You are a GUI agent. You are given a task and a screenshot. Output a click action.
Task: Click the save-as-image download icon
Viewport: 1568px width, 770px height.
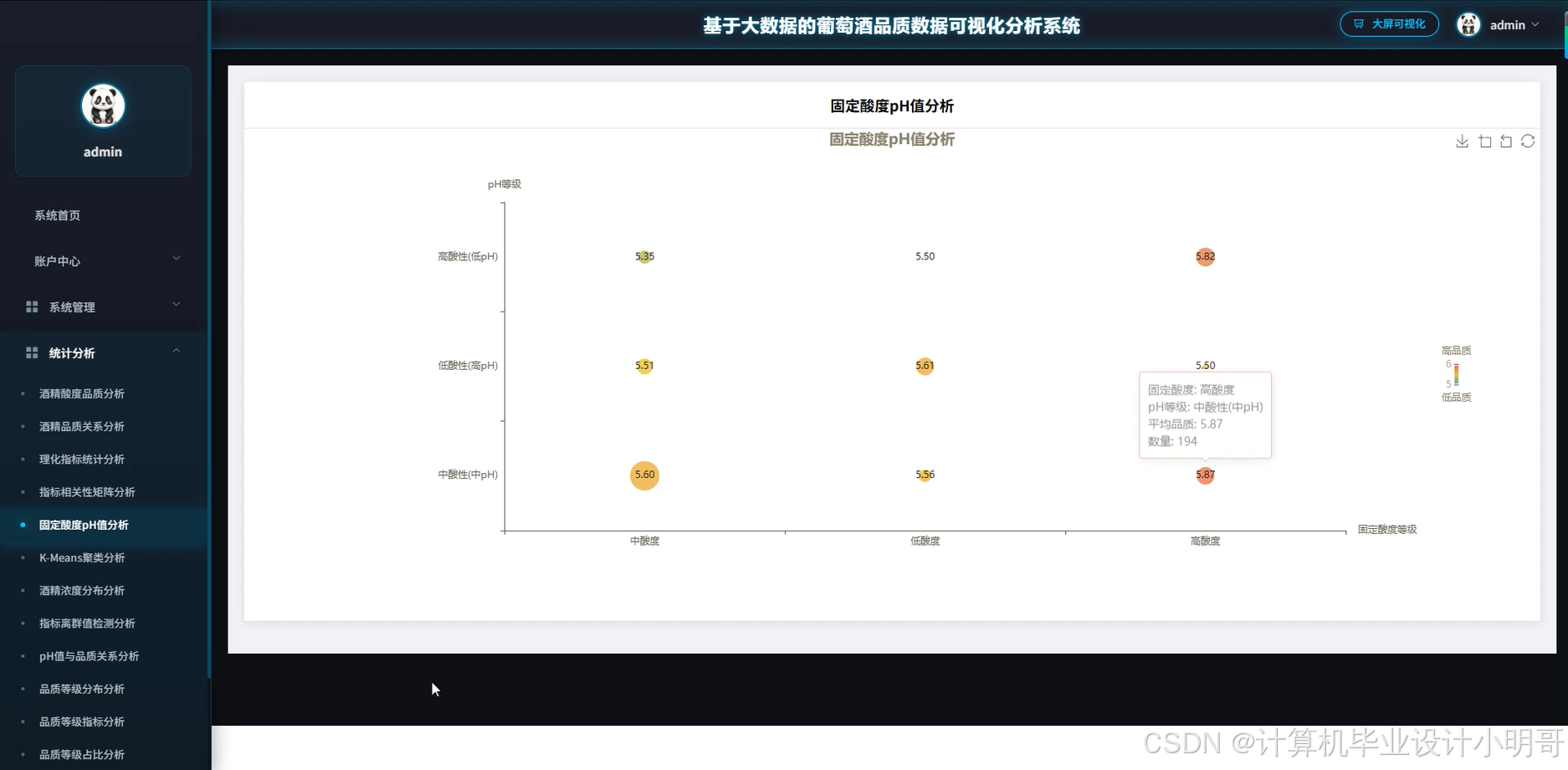click(1462, 141)
